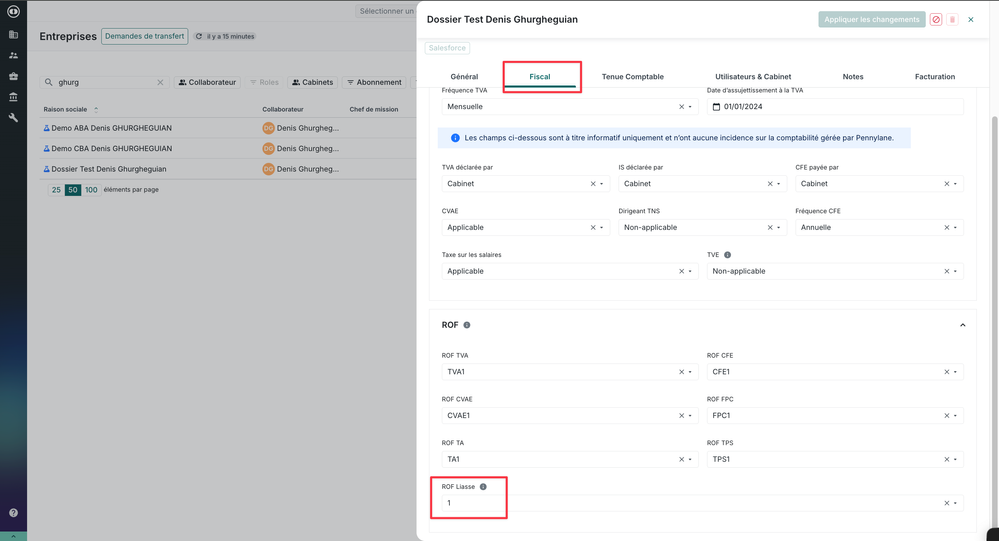Image resolution: width=999 pixels, height=541 pixels.
Task: Click the info icon next to ROF title
Action: [467, 325]
